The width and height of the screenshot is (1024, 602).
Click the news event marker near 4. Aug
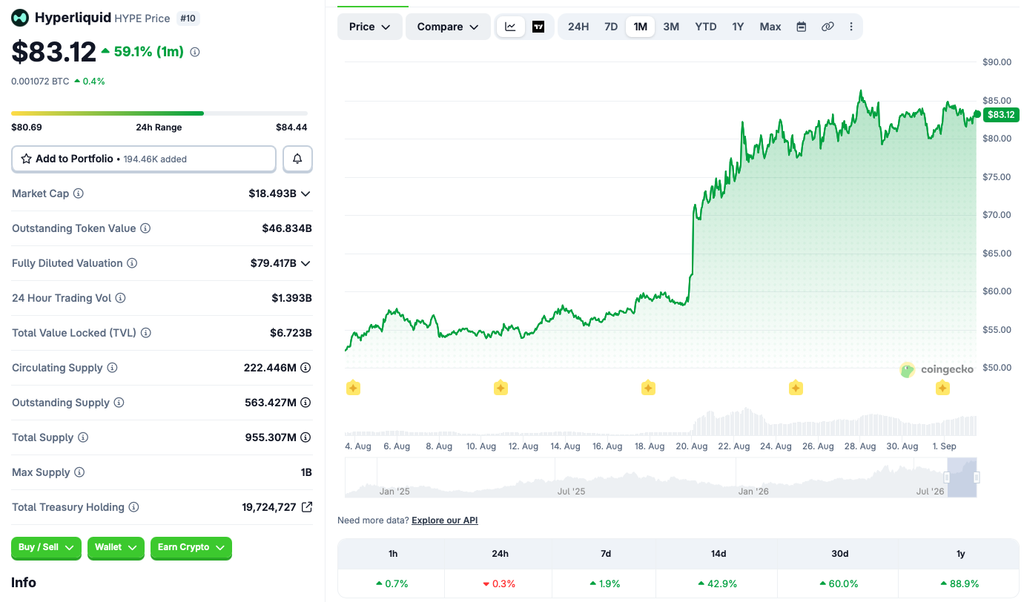click(353, 388)
